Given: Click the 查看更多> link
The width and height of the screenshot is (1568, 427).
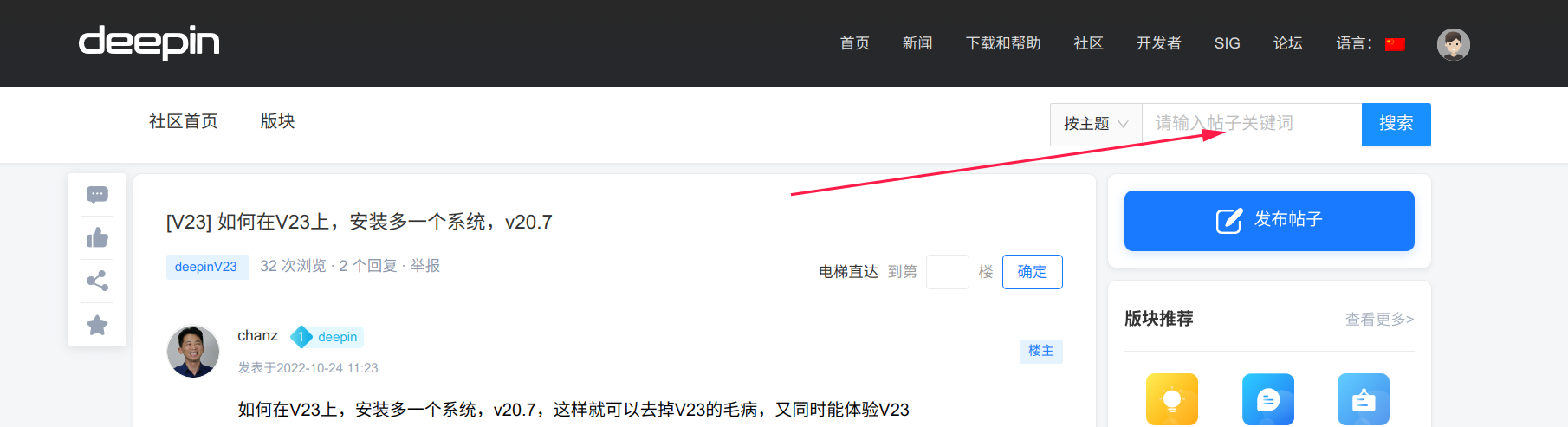Looking at the screenshot, I should coord(1379,320).
